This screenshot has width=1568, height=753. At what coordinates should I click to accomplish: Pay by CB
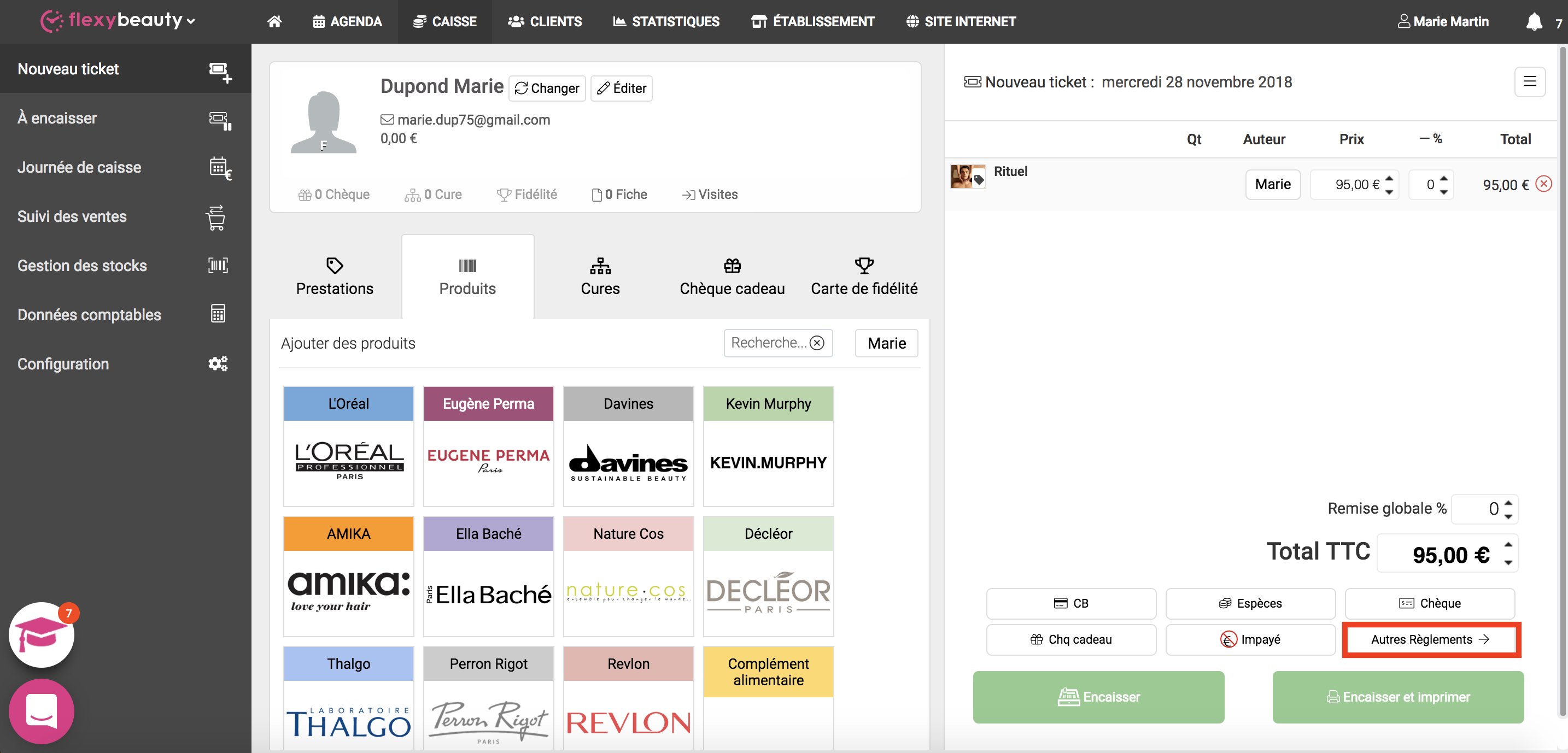tap(1072, 603)
